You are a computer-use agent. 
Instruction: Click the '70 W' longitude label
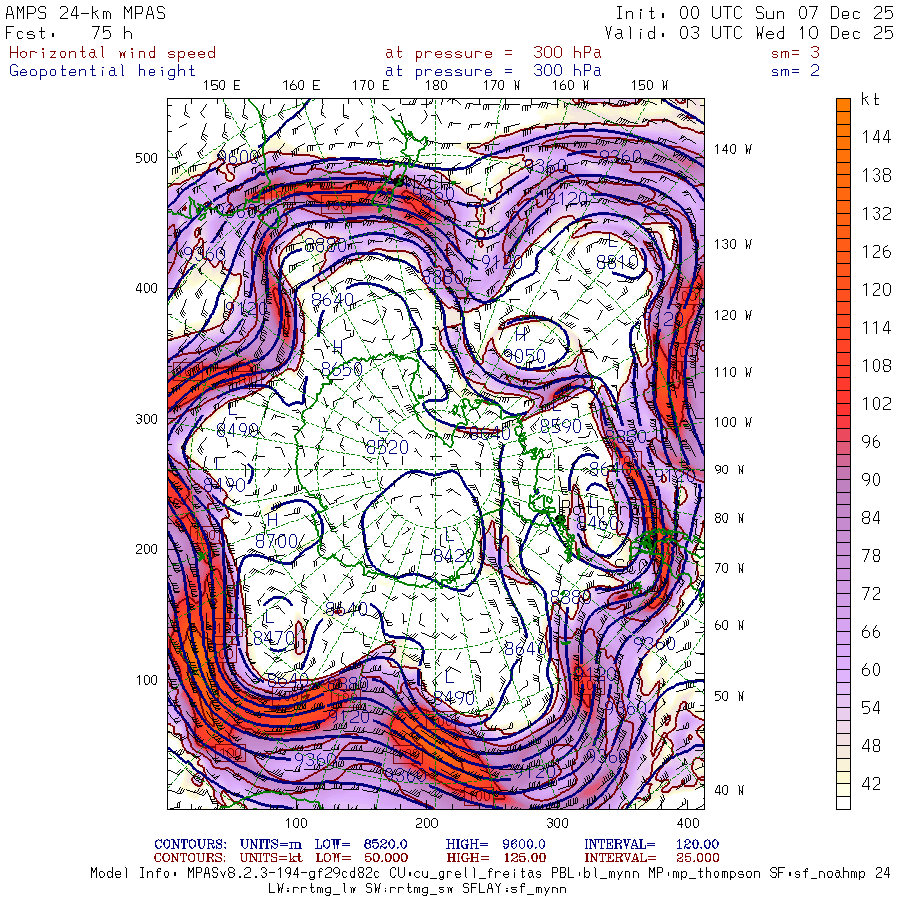click(728, 568)
